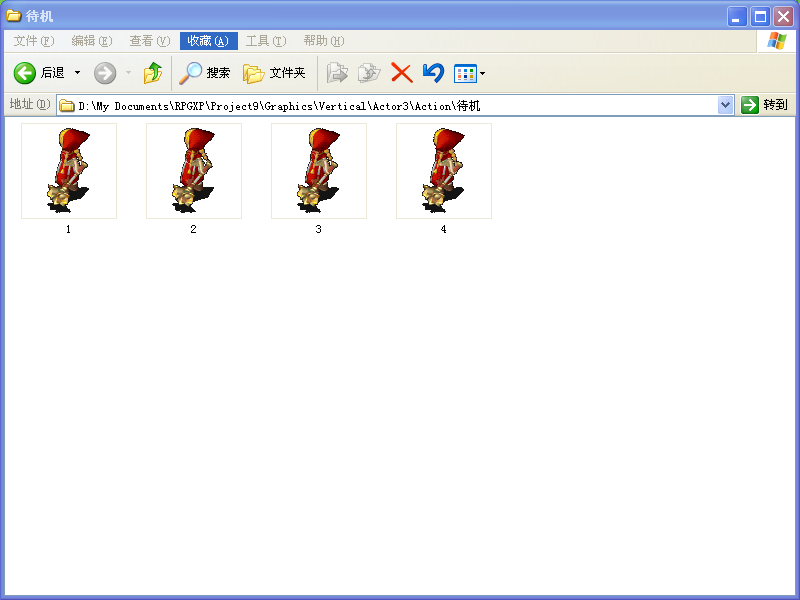This screenshot has width=800, height=600.
Task: Open the 工具(T) menu
Action: 266,41
